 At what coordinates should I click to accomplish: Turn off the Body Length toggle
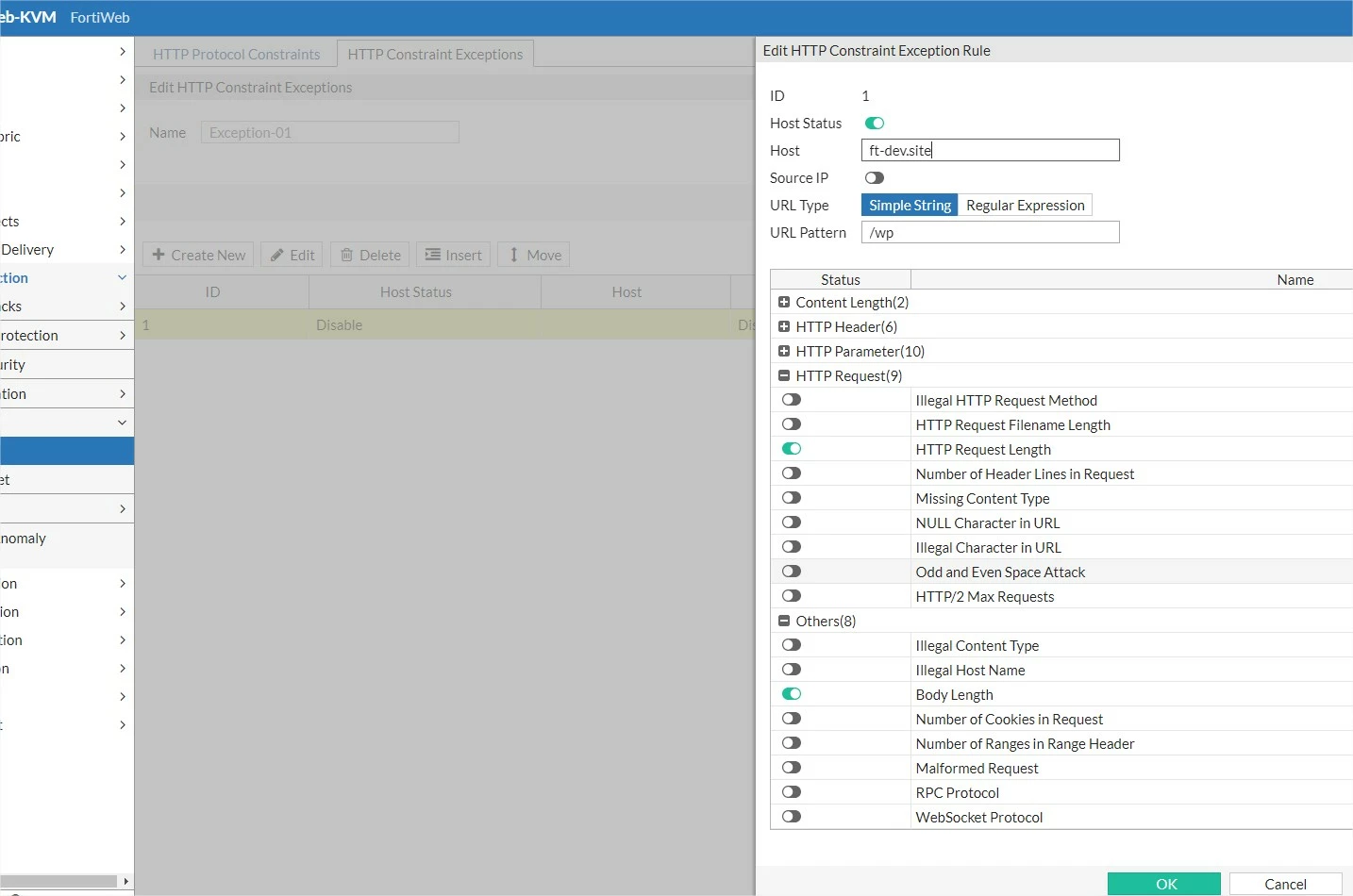pos(792,694)
